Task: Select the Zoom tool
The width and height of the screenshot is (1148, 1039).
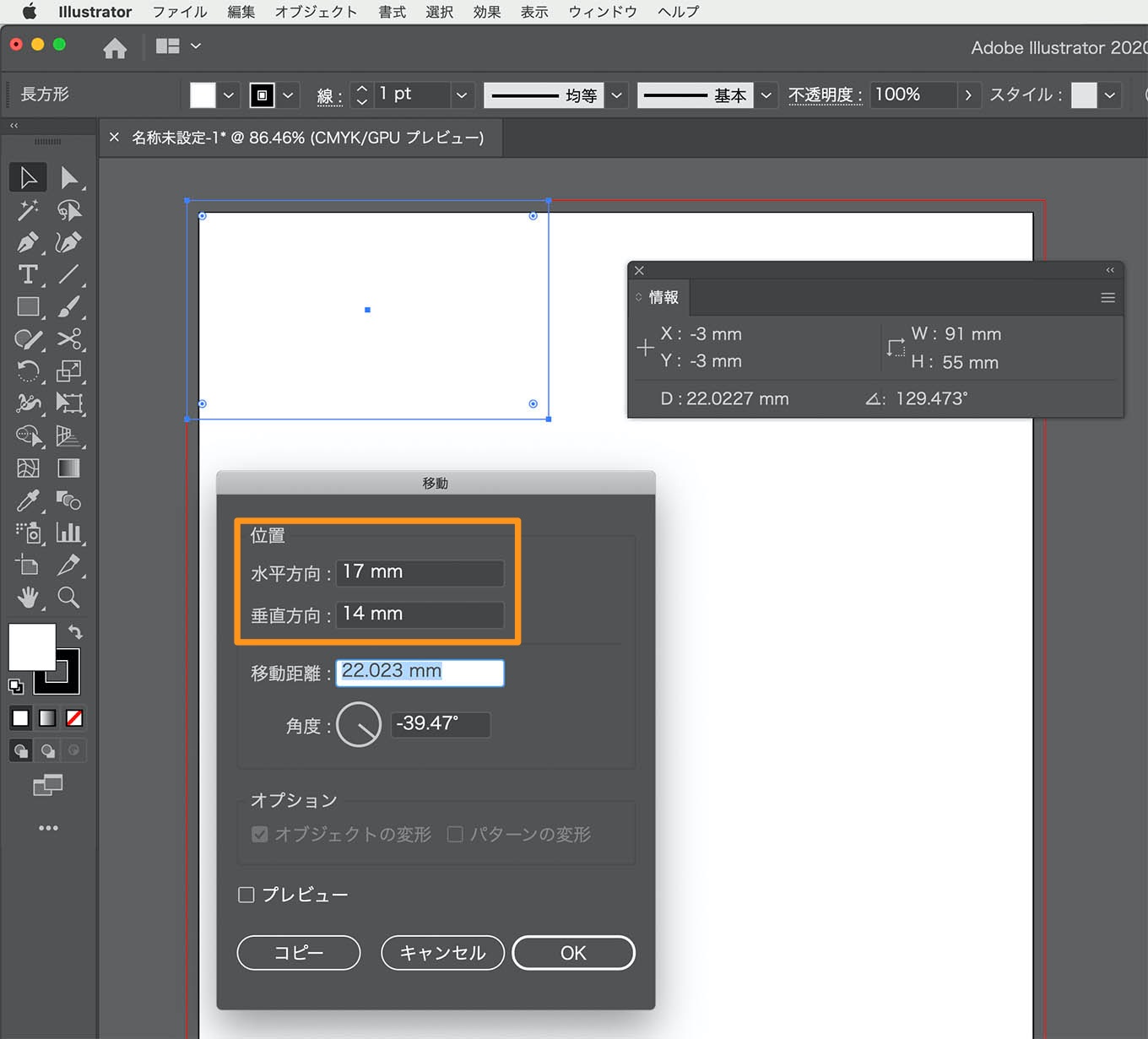Action: pyautogui.click(x=69, y=598)
